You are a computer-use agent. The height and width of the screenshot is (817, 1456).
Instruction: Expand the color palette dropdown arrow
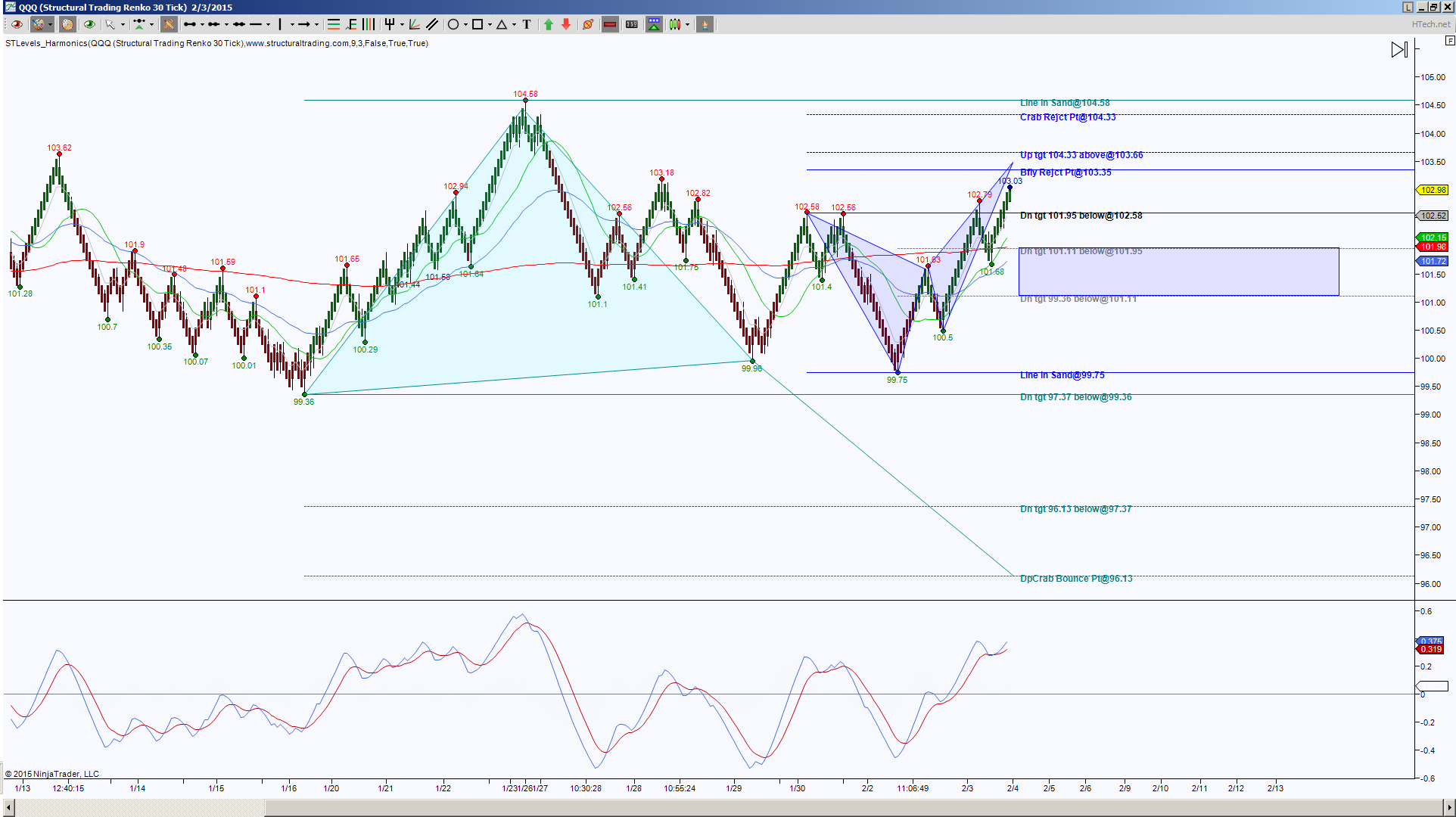pyautogui.click(x=50, y=24)
